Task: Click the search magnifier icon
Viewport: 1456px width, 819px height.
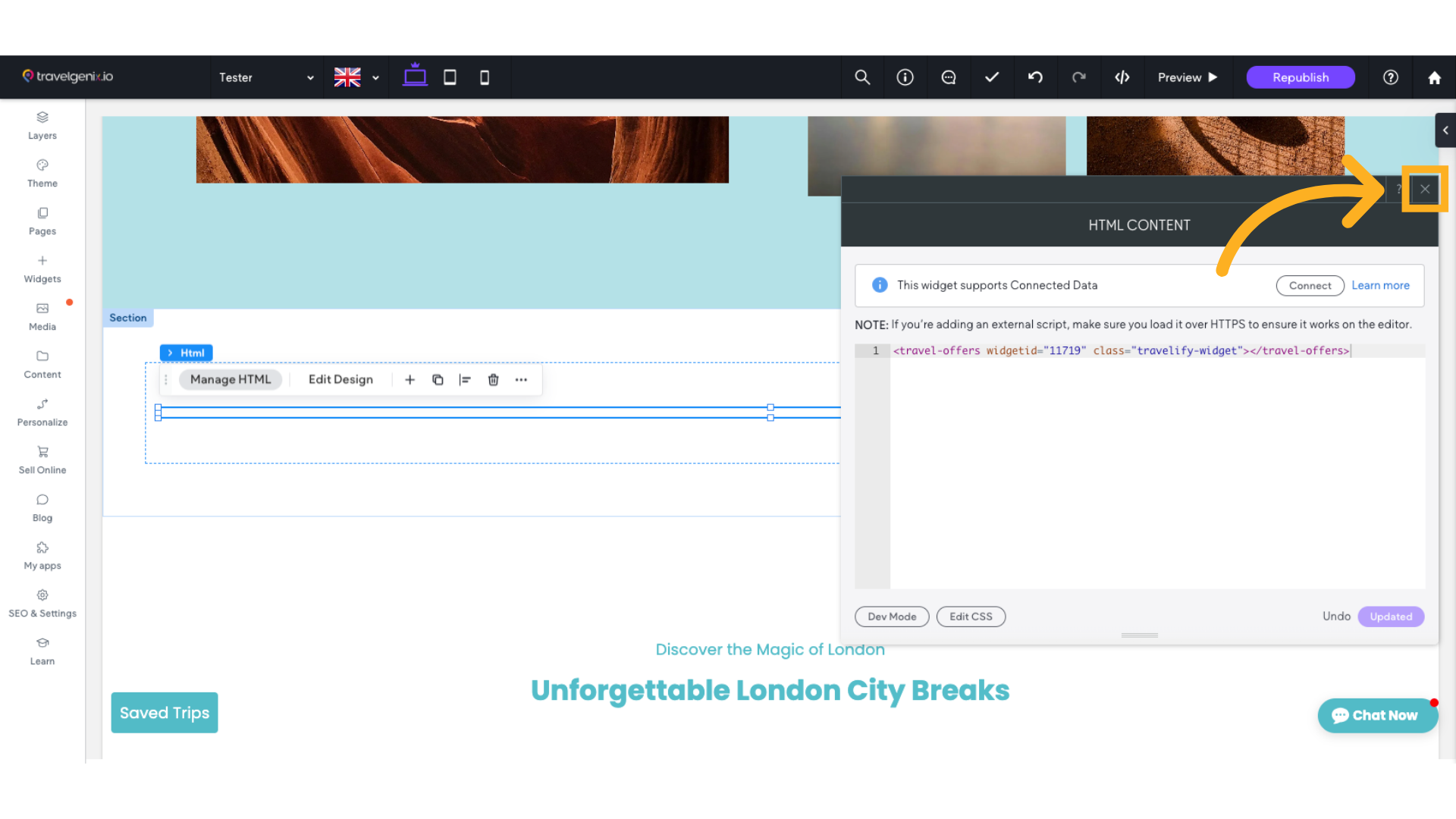Action: click(x=862, y=77)
